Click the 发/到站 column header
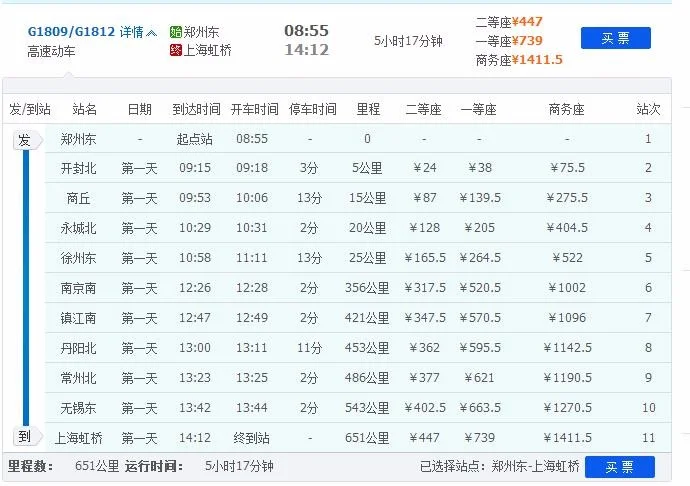This screenshot has height=486, width=690. (30, 109)
